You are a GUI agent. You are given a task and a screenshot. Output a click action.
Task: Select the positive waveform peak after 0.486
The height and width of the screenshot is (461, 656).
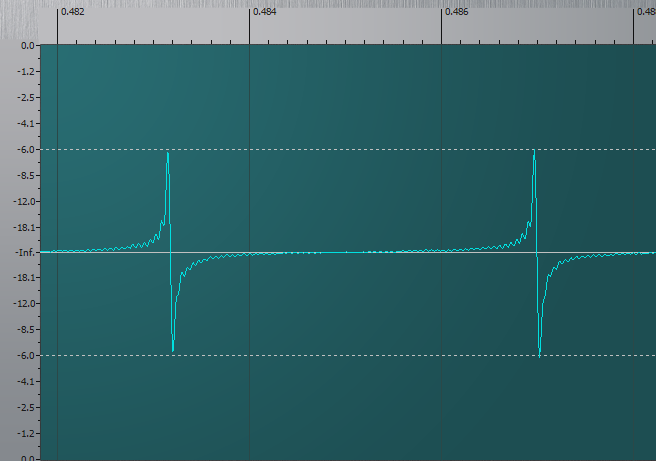pos(534,151)
